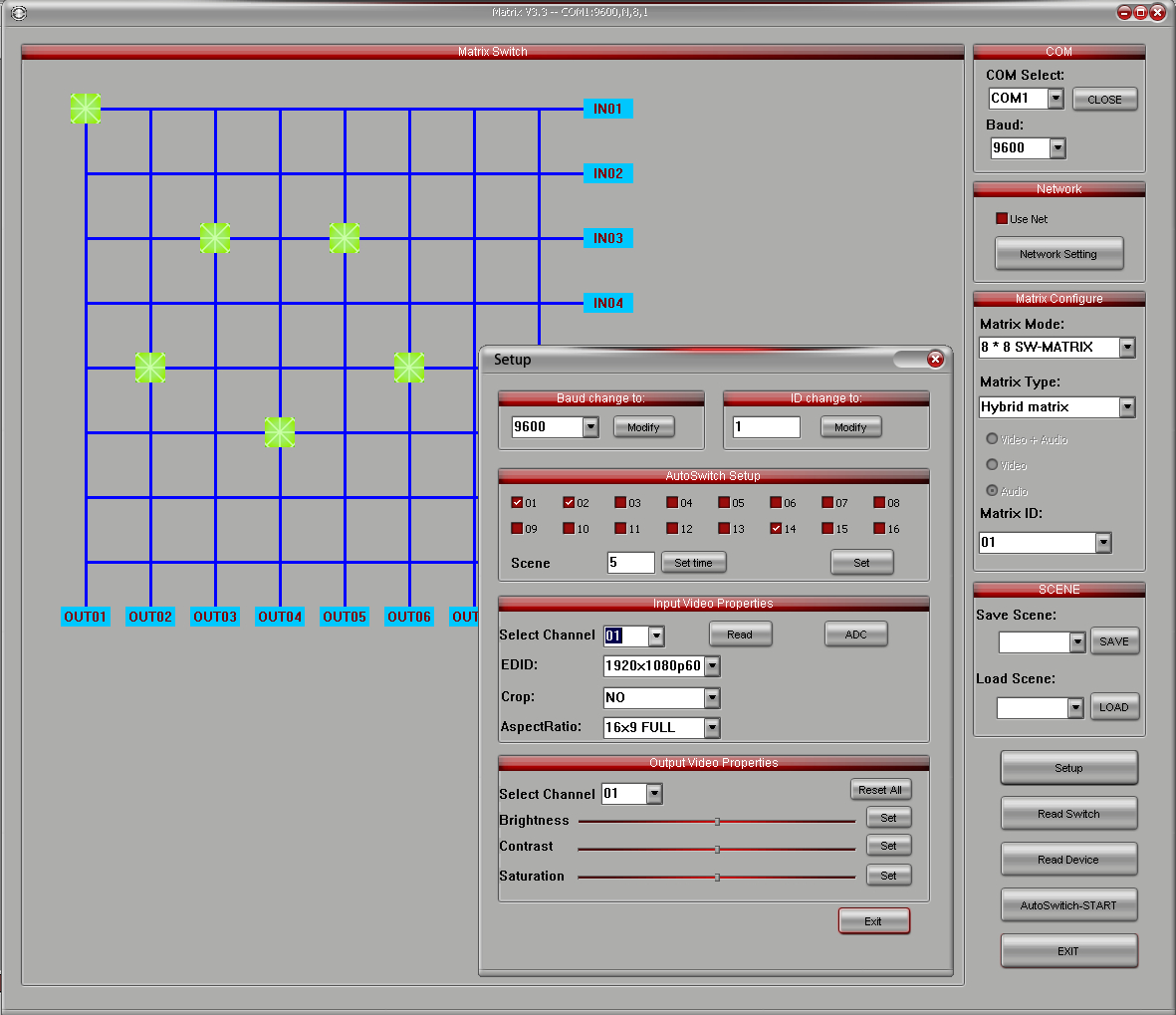Select the OUT06 output label
The image size is (1176, 1015).
coord(408,617)
